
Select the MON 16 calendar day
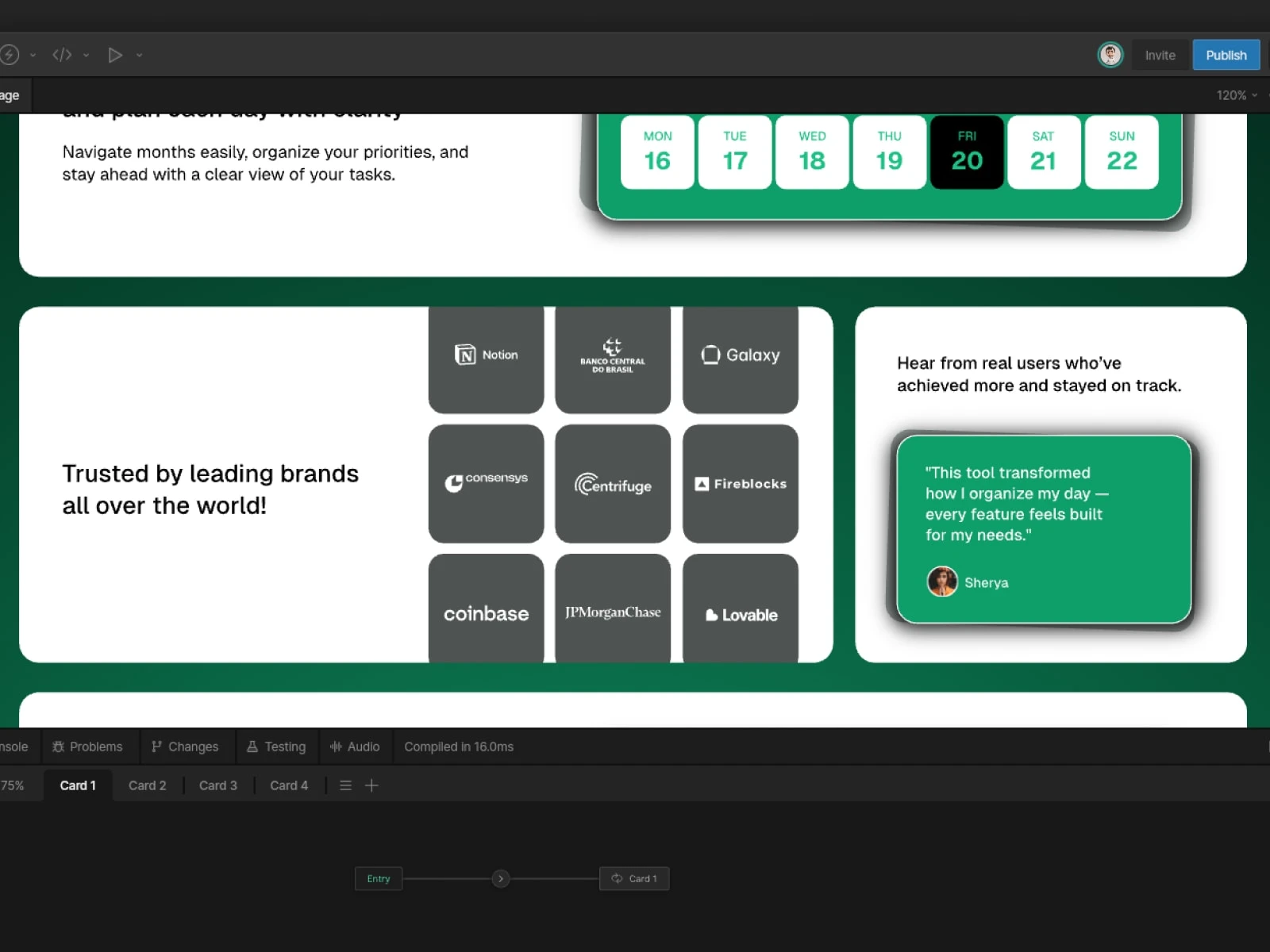(657, 152)
